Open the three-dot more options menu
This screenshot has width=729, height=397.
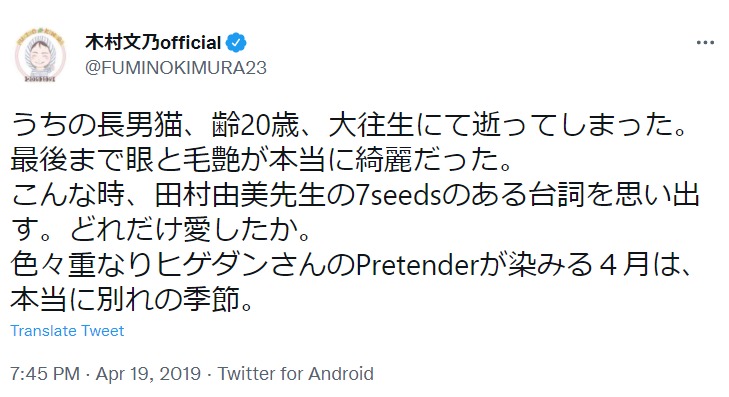tap(705, 43)
